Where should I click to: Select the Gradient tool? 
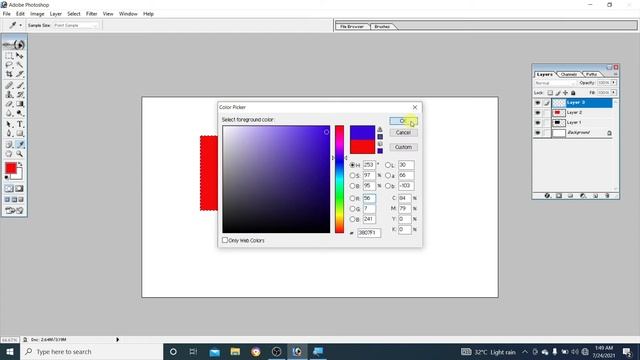20,104
